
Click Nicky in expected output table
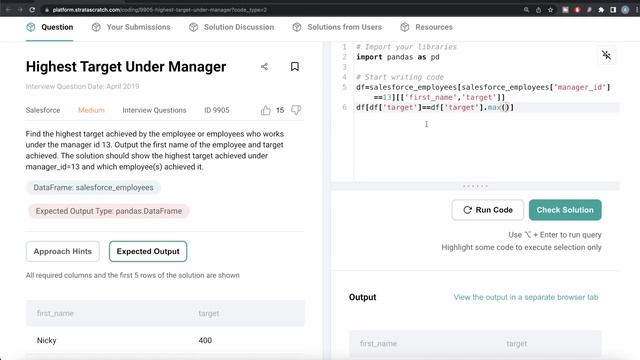47,340
